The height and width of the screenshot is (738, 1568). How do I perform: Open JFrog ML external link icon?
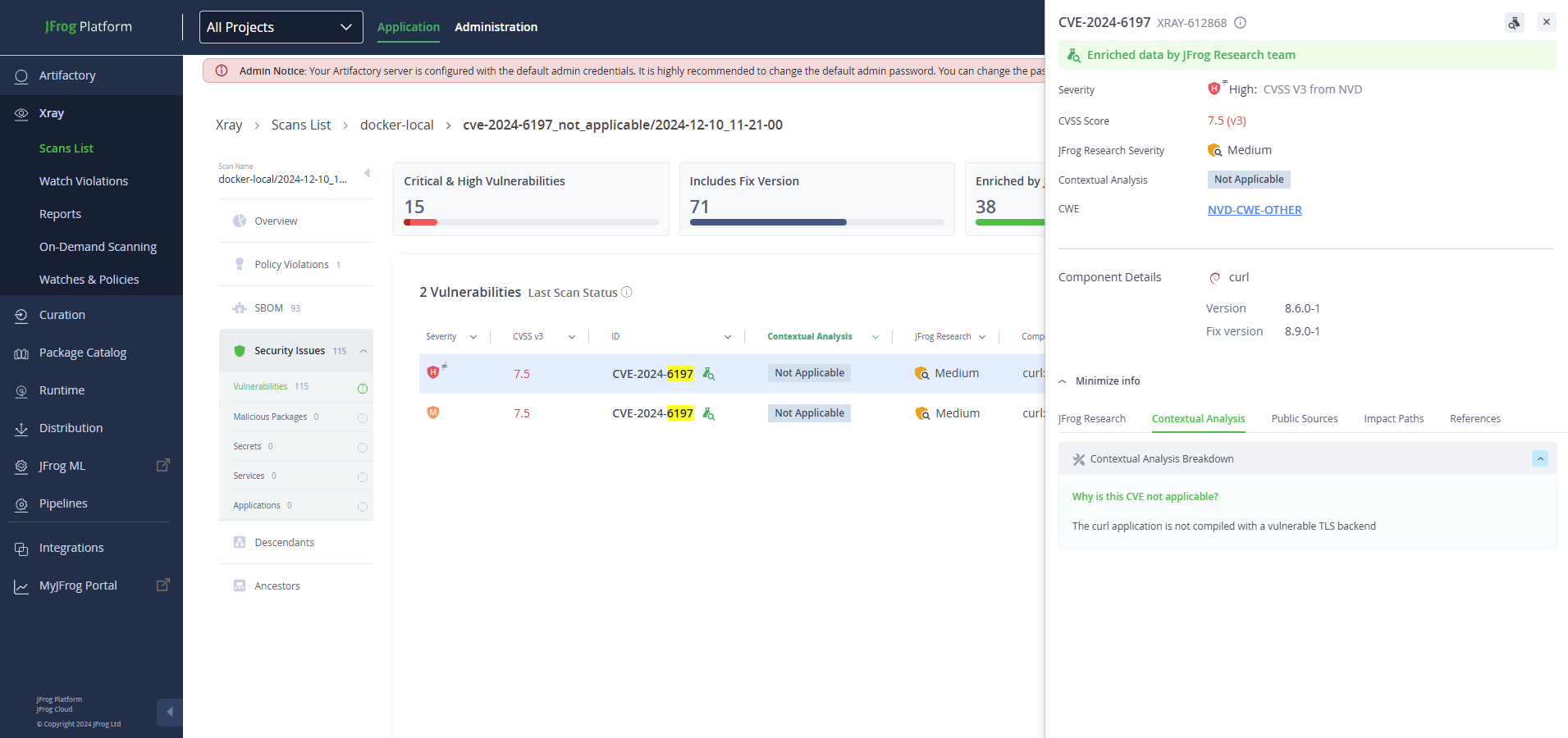click(x=163, y=465)
